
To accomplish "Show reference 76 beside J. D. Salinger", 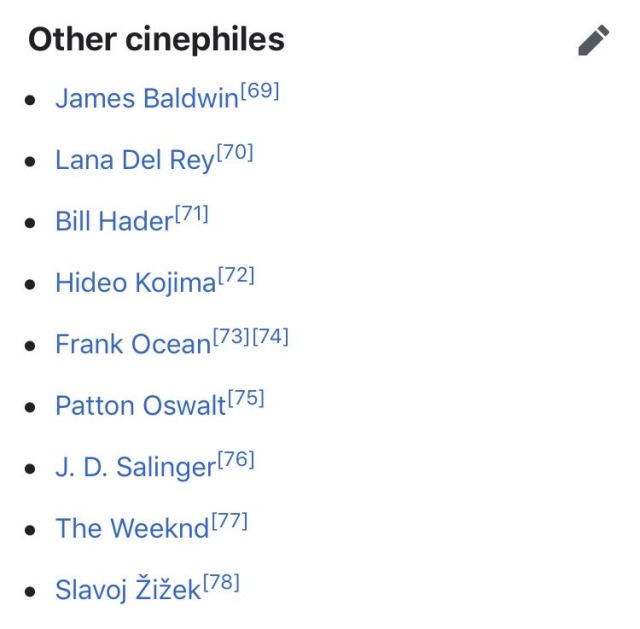I will 236,460.
